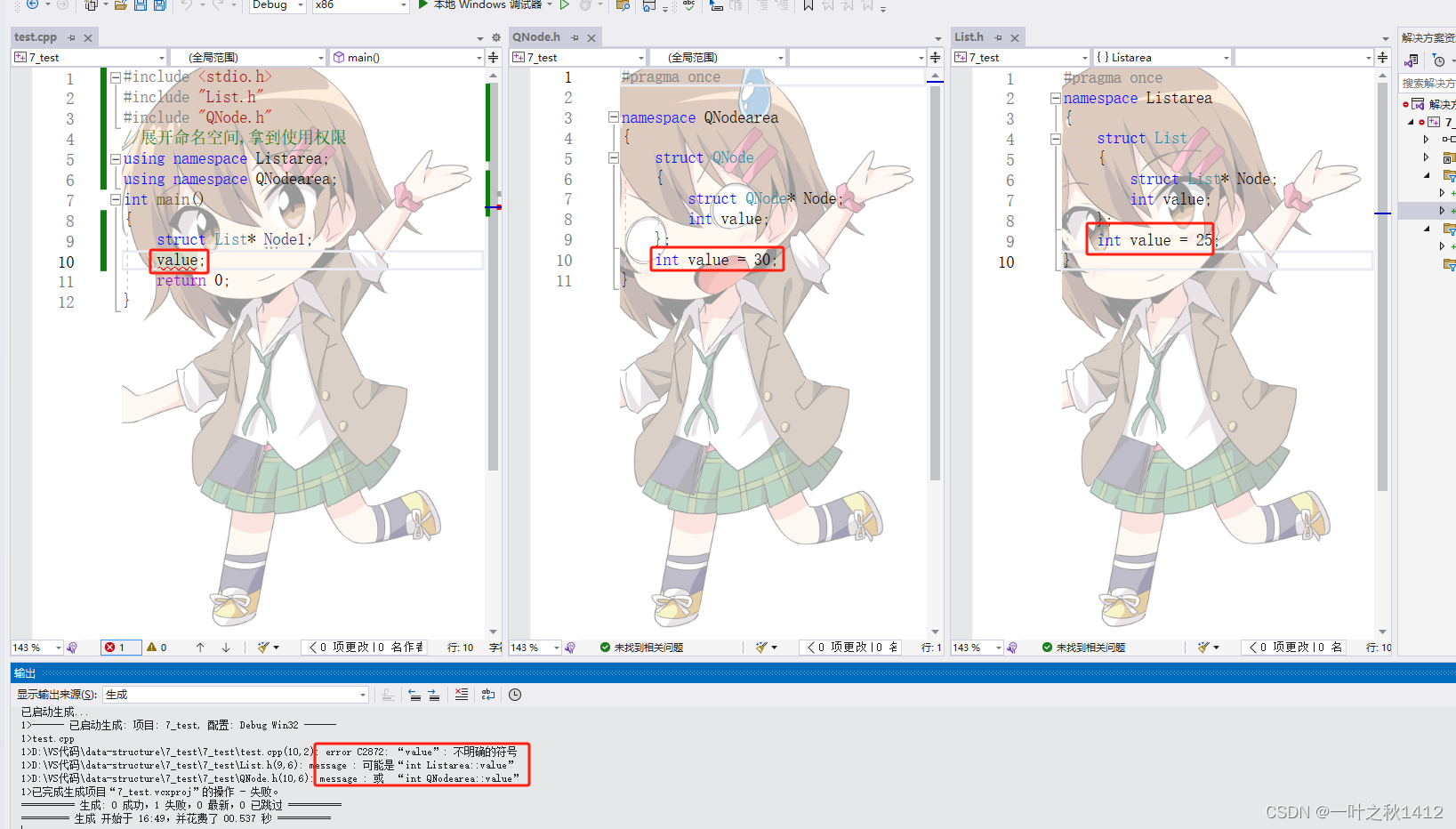The height and width of the screenshot is (829, 1456).
Task: Open the x86 platform dropdown
Action: pos(361,5)
